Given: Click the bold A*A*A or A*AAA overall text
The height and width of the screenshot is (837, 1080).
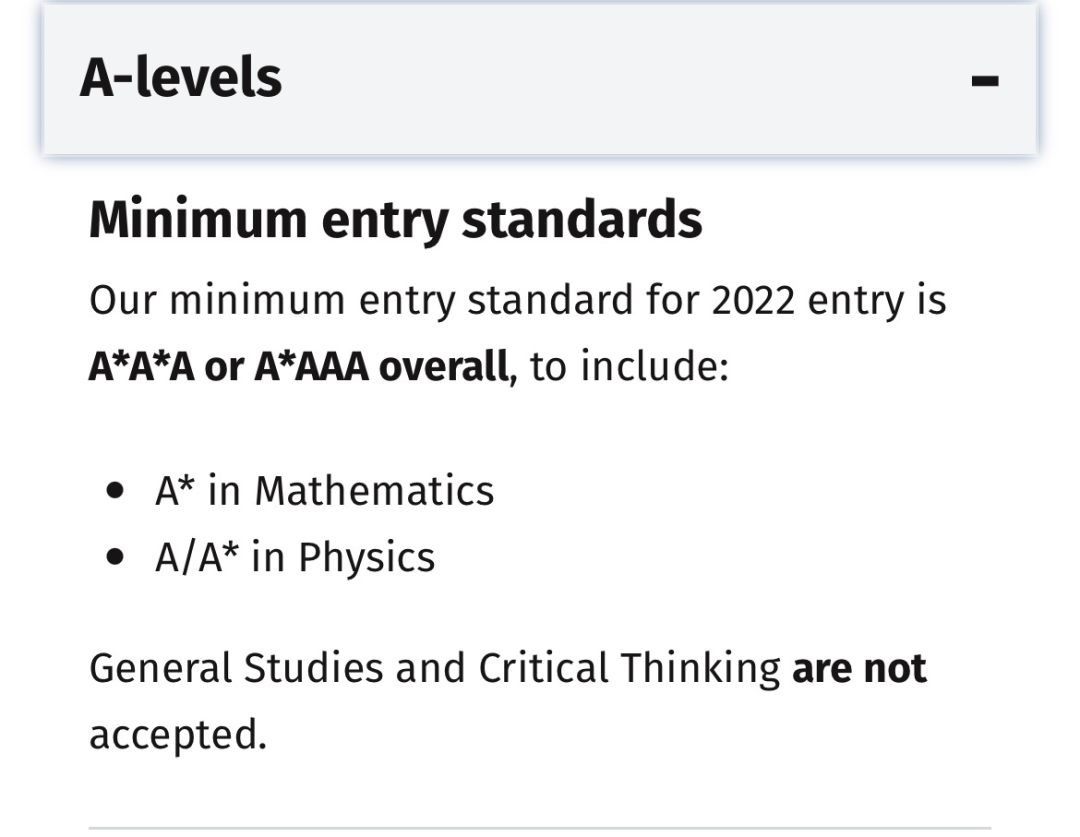Looking at the screenshot, I should (x=298, y=368).
